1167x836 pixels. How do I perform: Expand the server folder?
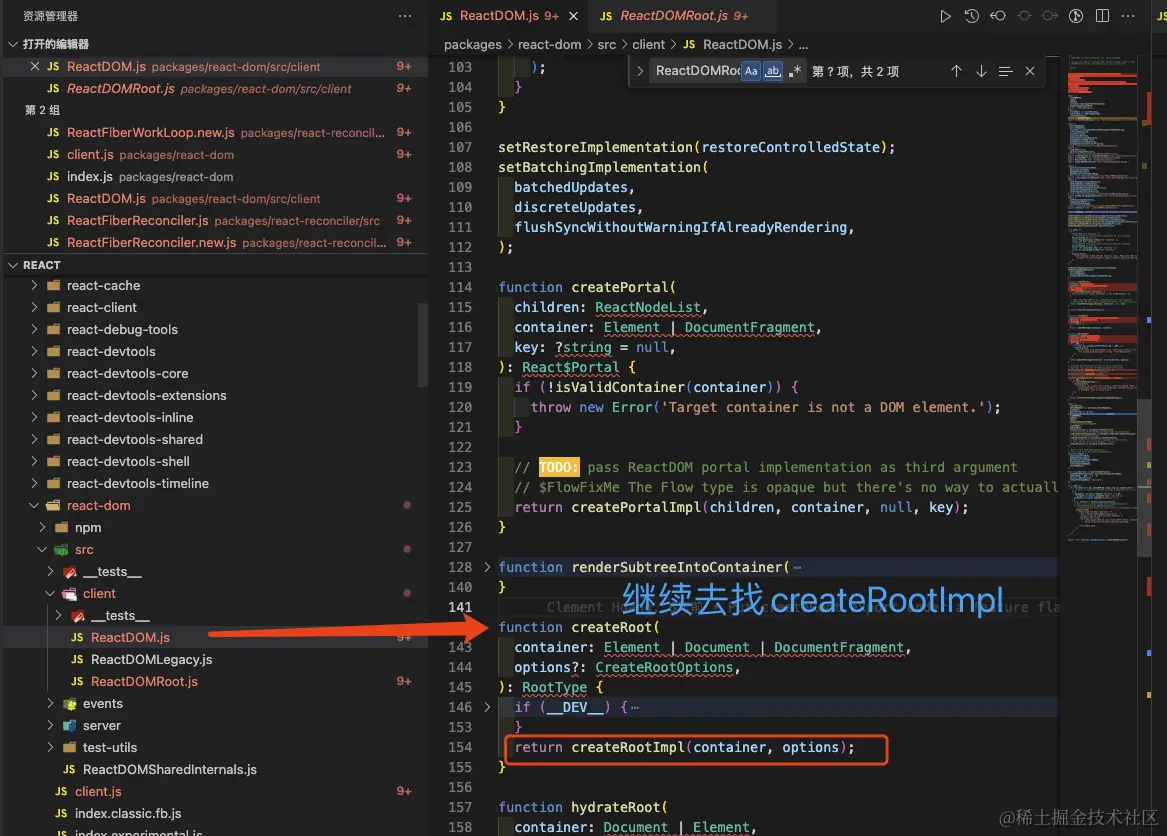tap(50, 725)
